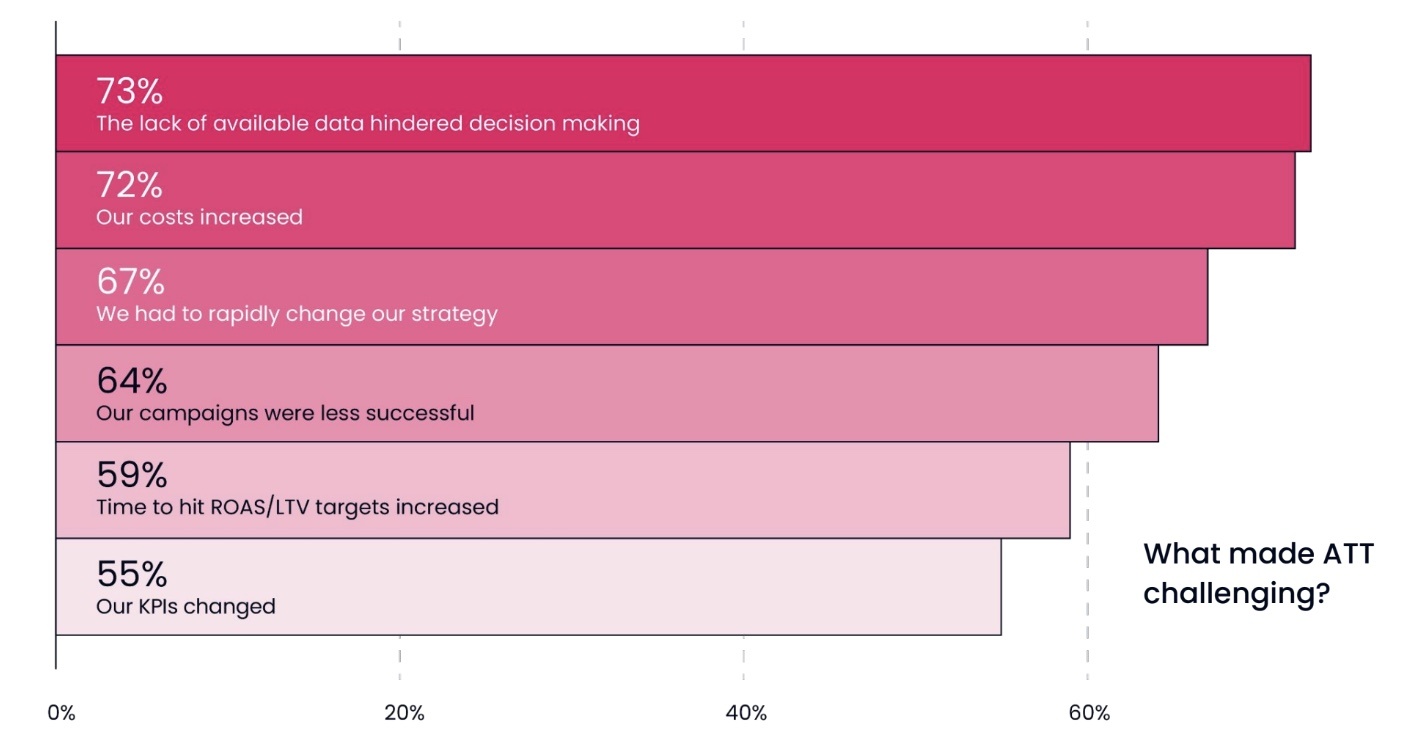
Task: Click the '73%' value text
Action: [129, 92]
